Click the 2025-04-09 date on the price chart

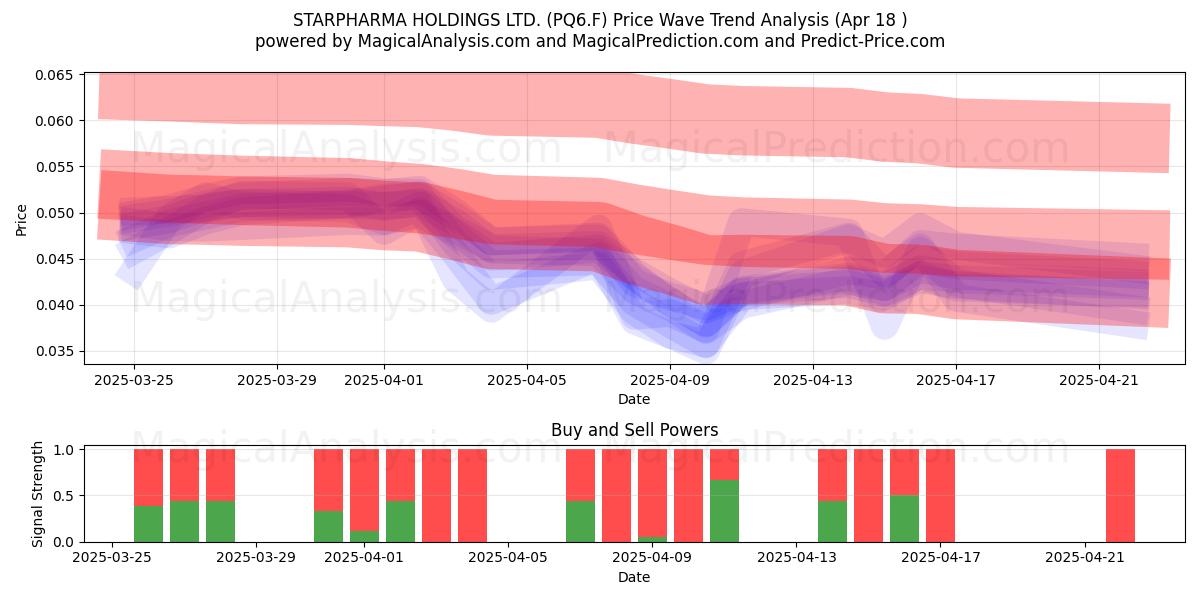(670, 380)
